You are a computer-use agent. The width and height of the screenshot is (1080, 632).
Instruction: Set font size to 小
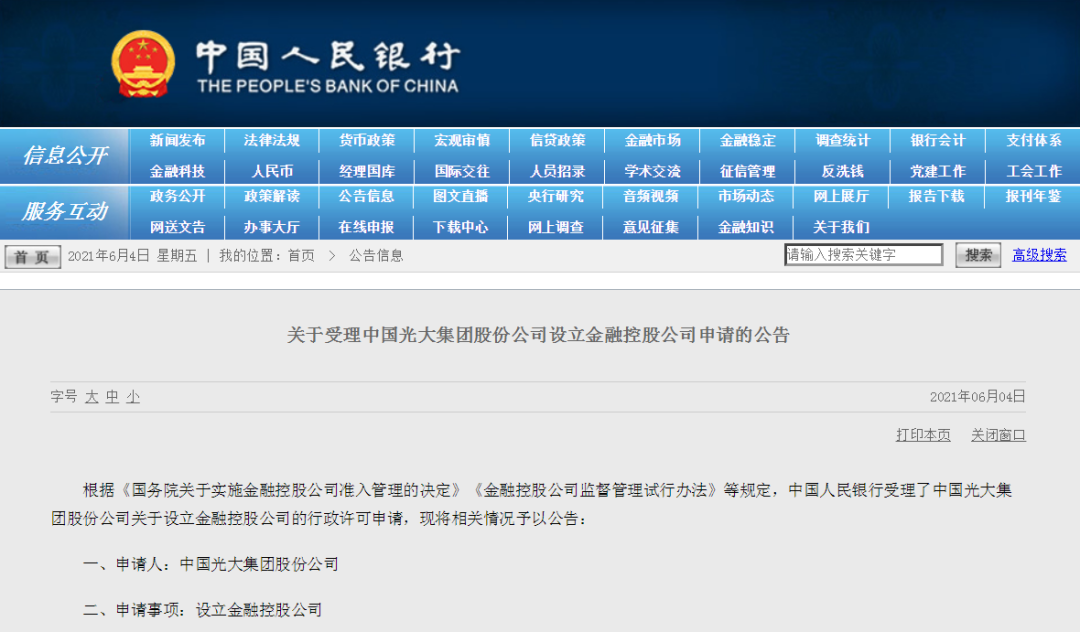pos(133,397)
